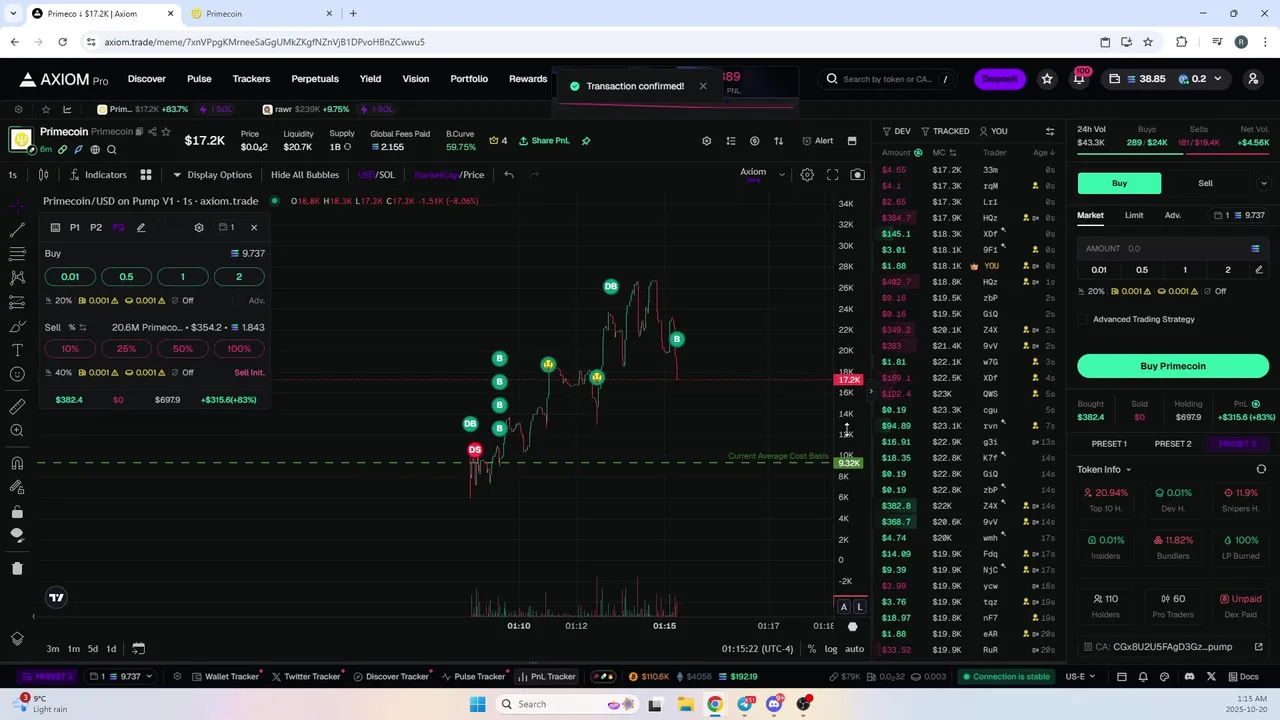Screen dimensions: 1280x720
Task: Click the AMOUNT input field
Action: coord(1173,249)
